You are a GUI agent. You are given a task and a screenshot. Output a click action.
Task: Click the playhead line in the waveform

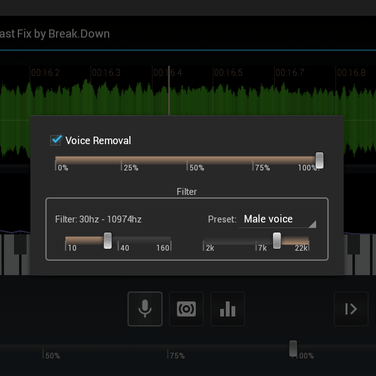[169, 91]
